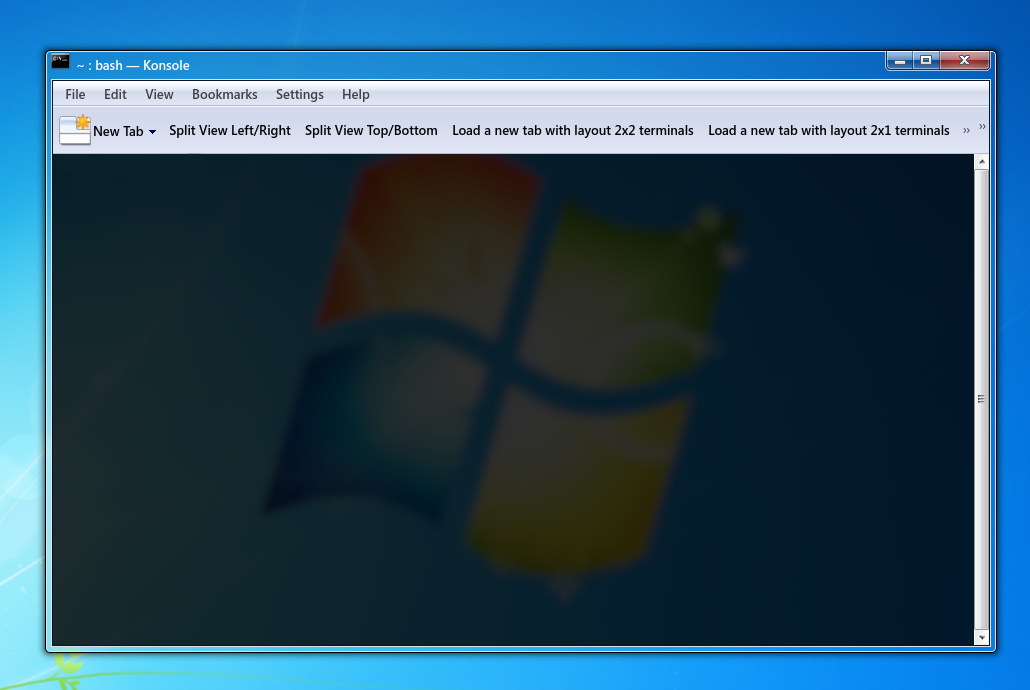The width and height of the screenshot is (1030, 690).
Task: Minimize the Konsole window
Action: click(x=900, y=60)
